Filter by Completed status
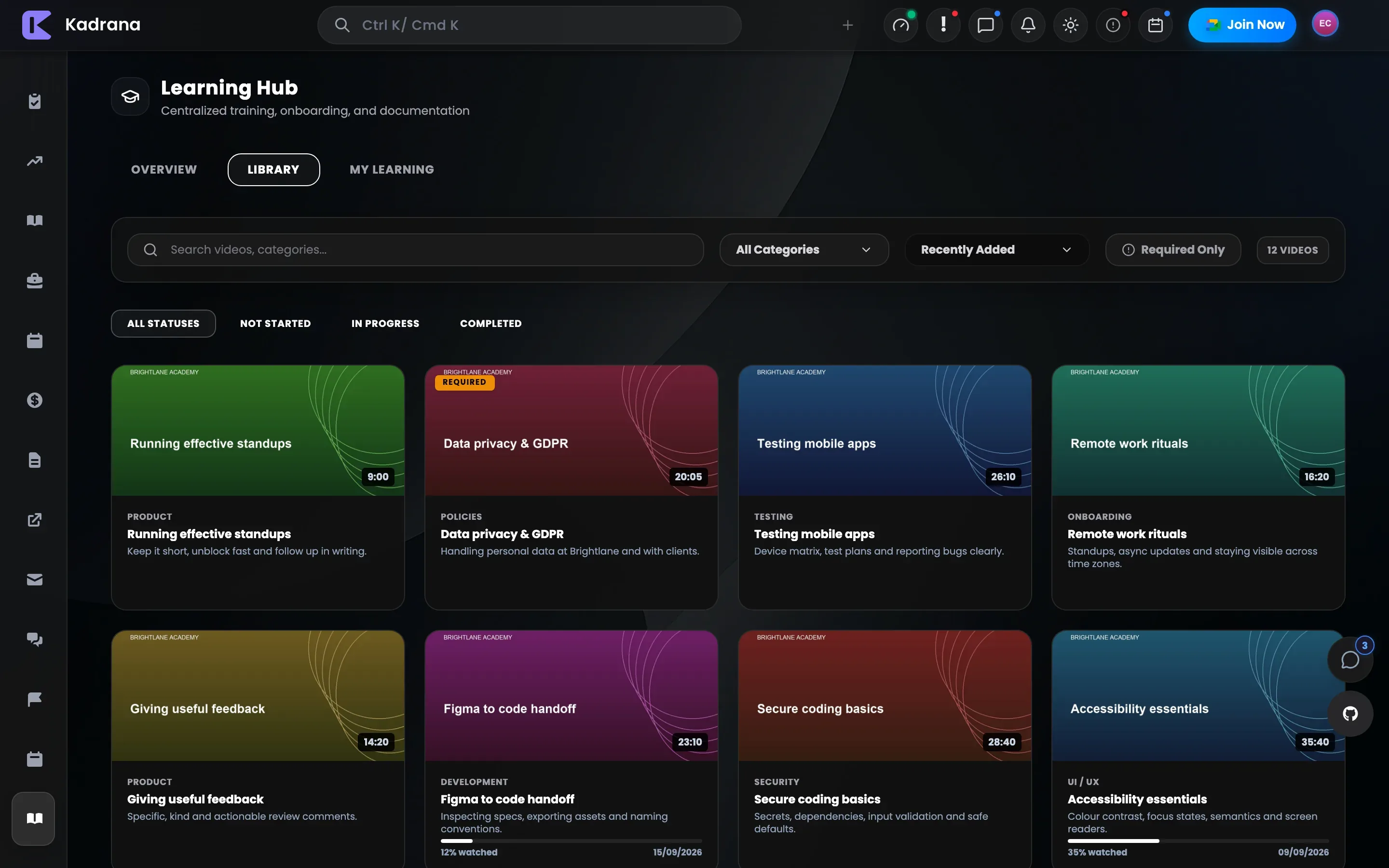 pos(491,324)
